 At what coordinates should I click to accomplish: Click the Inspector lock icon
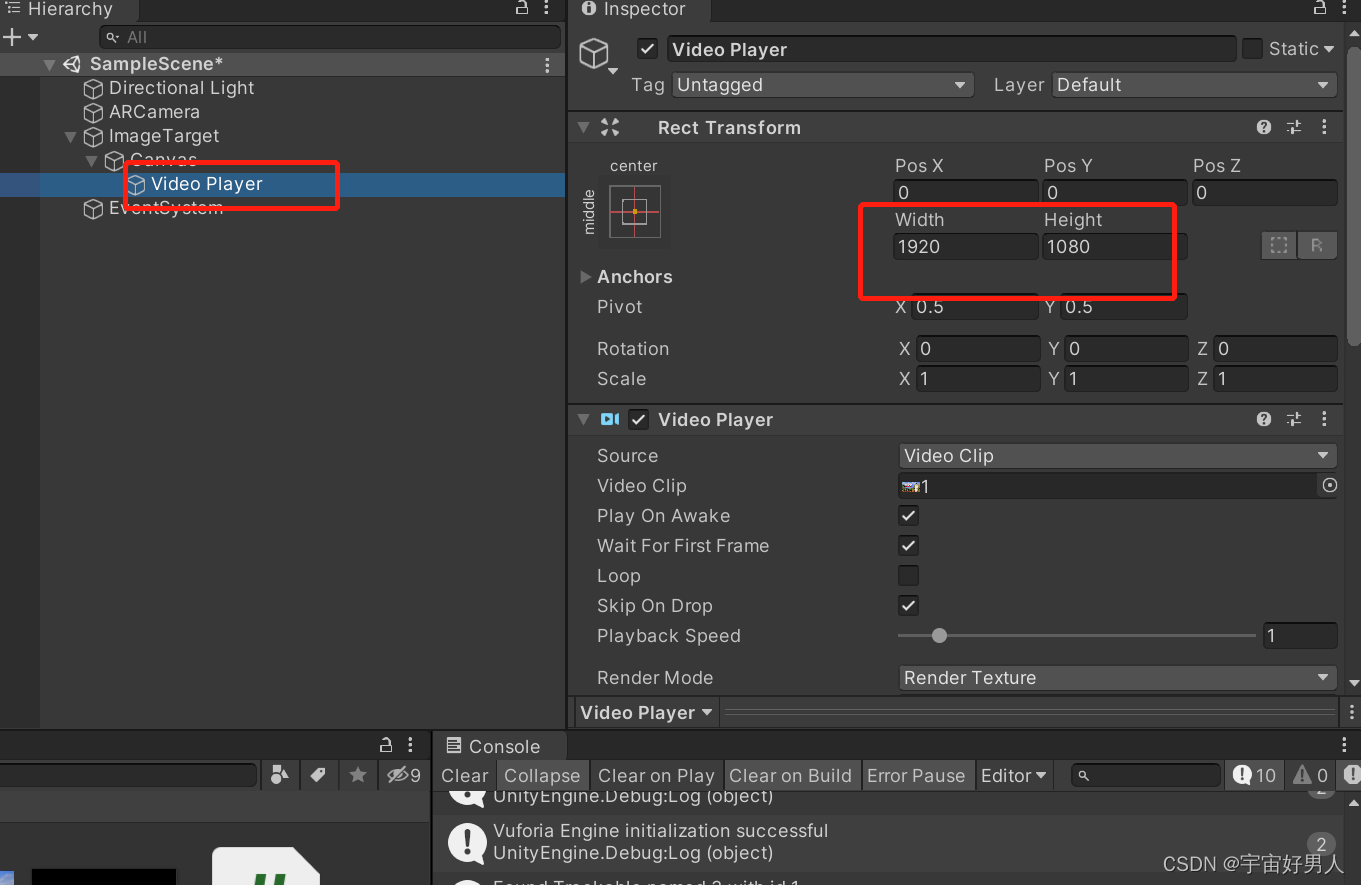click(1321, 8)
